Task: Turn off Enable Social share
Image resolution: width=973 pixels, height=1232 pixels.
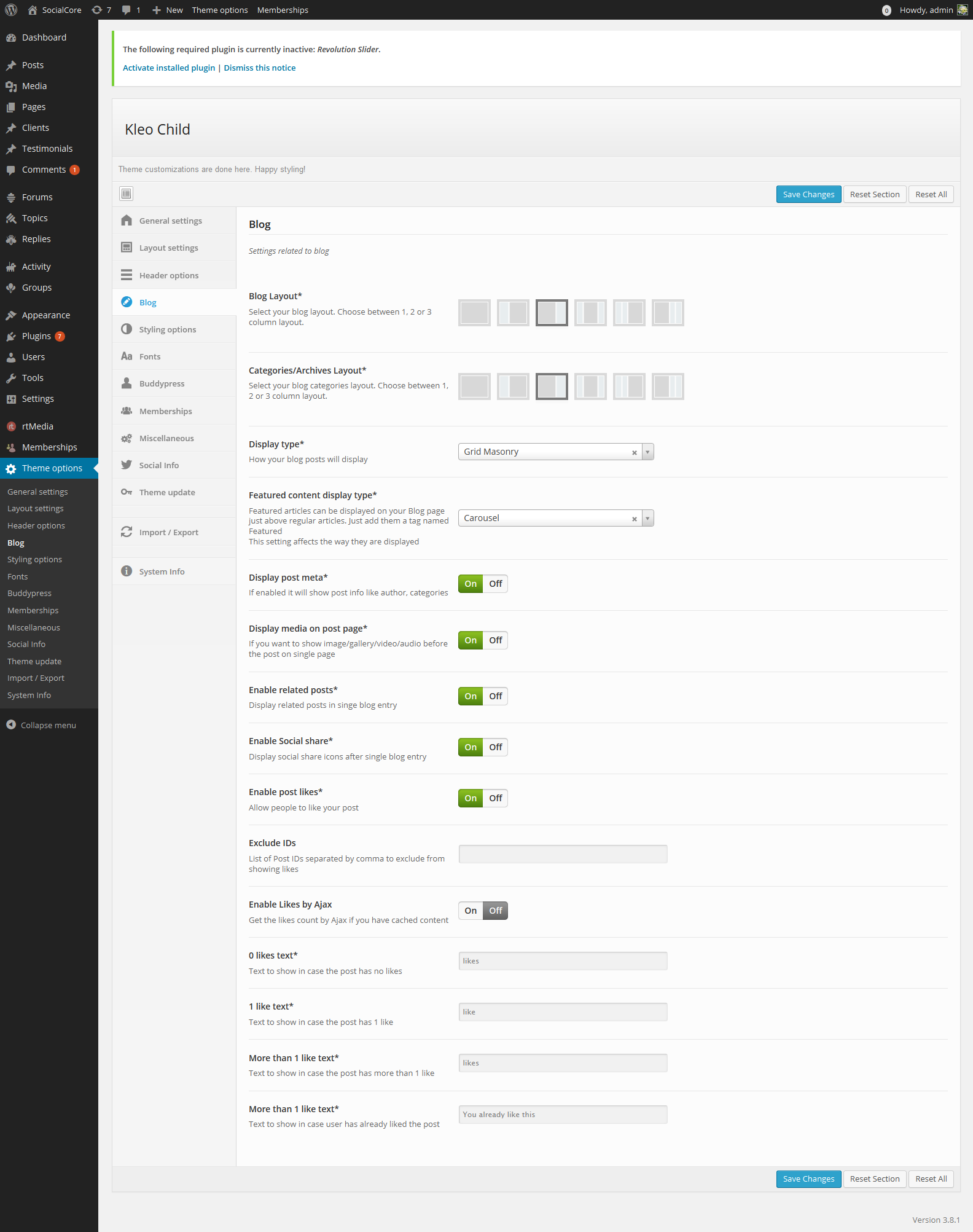Action: [495, 747]
